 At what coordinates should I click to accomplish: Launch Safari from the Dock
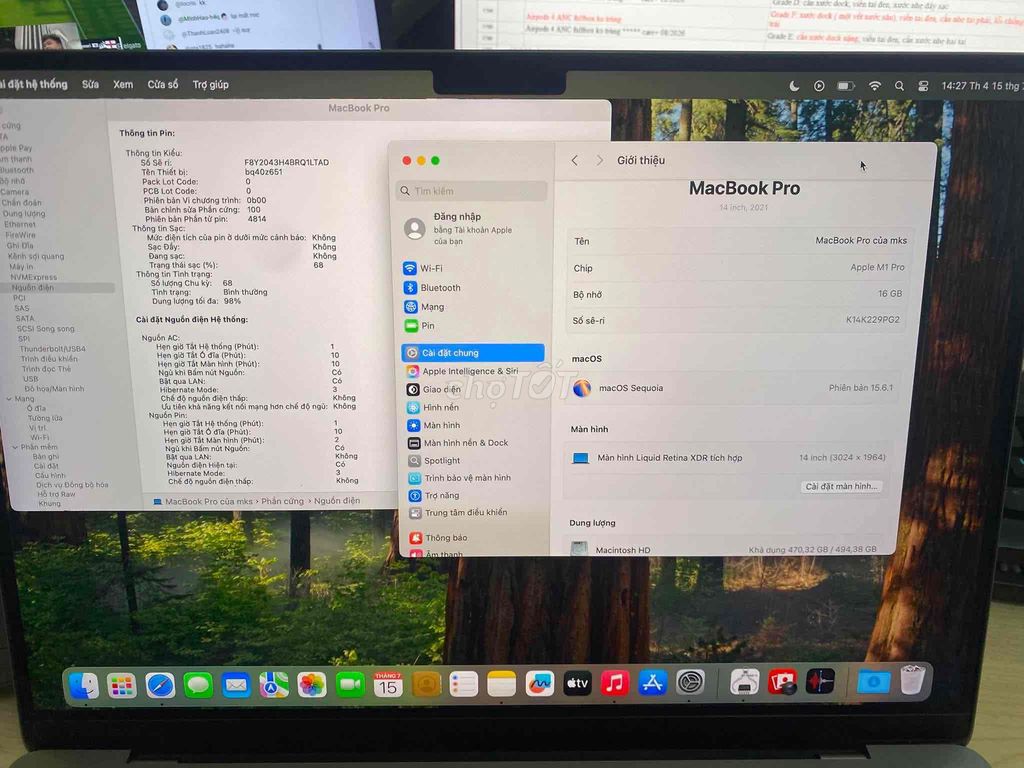tap(160, 685)
